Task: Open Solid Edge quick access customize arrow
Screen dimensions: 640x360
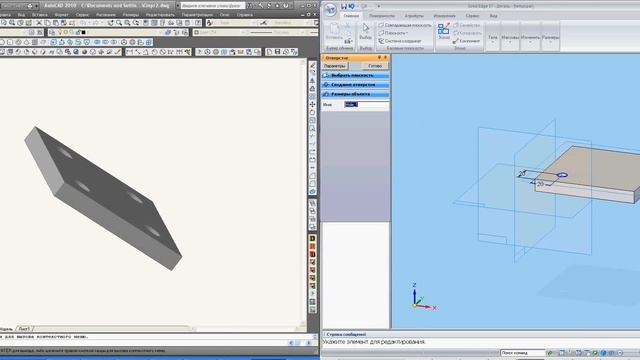Action: pyautogui.click(x=379, y=6)
